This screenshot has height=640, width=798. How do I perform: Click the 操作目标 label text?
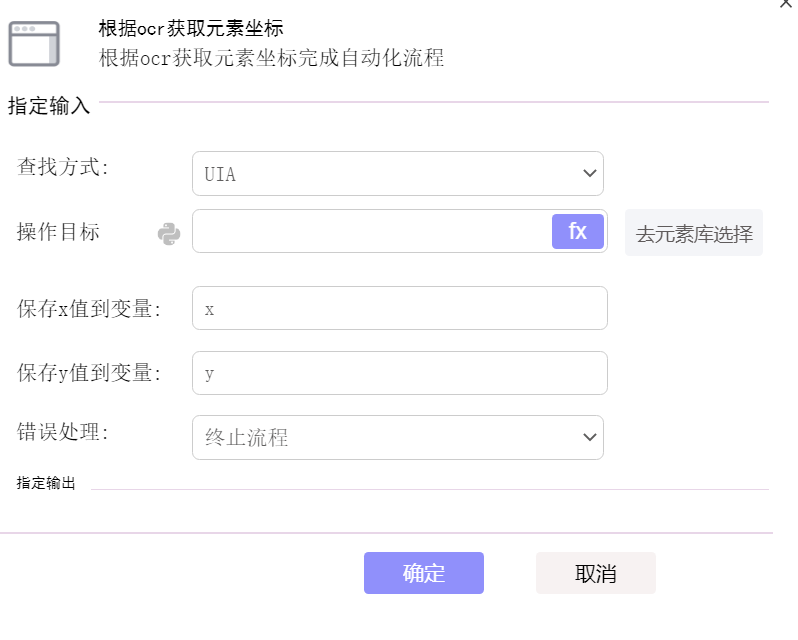(x=58, y=232)
